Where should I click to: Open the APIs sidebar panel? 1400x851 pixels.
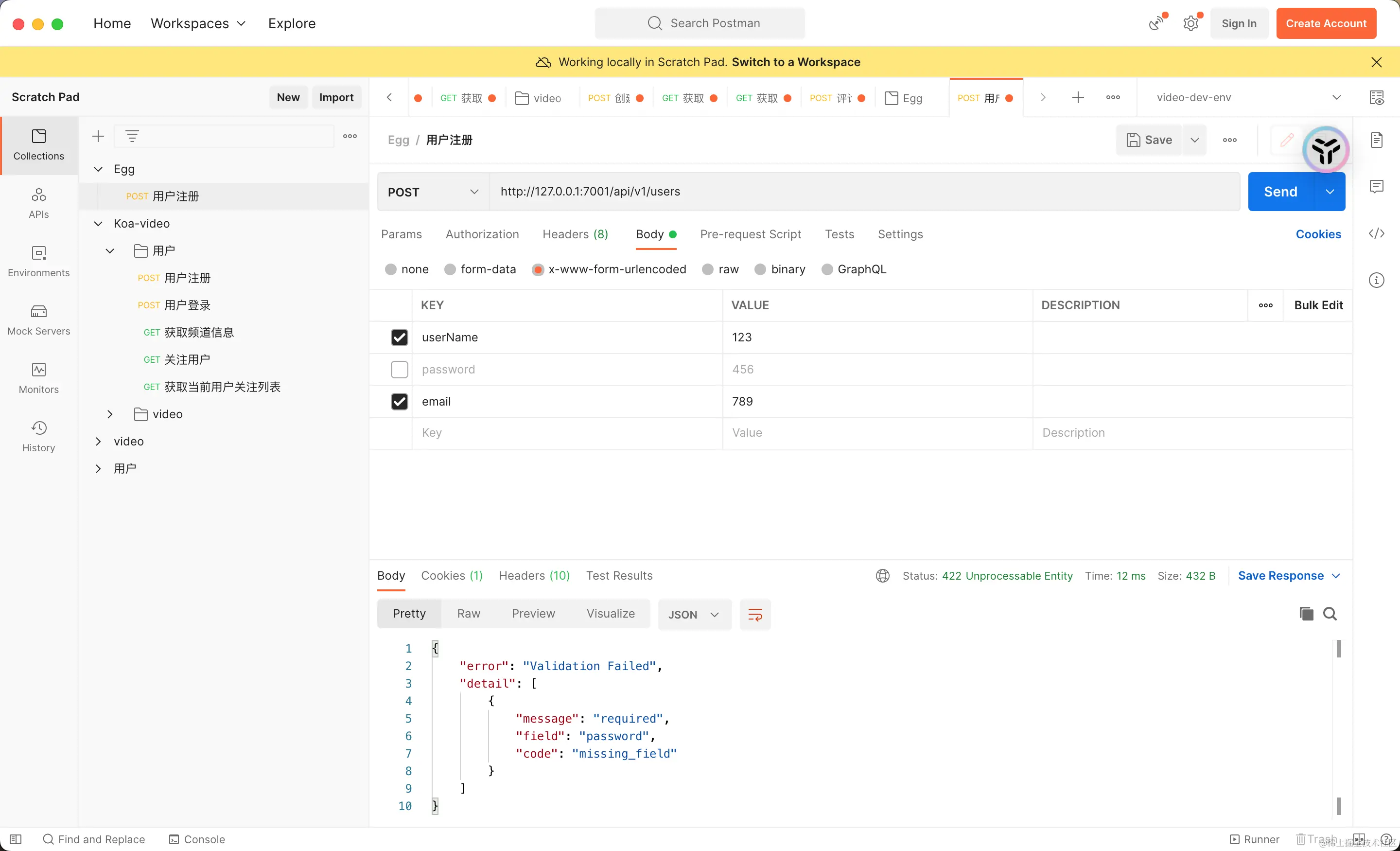(38, 203)
